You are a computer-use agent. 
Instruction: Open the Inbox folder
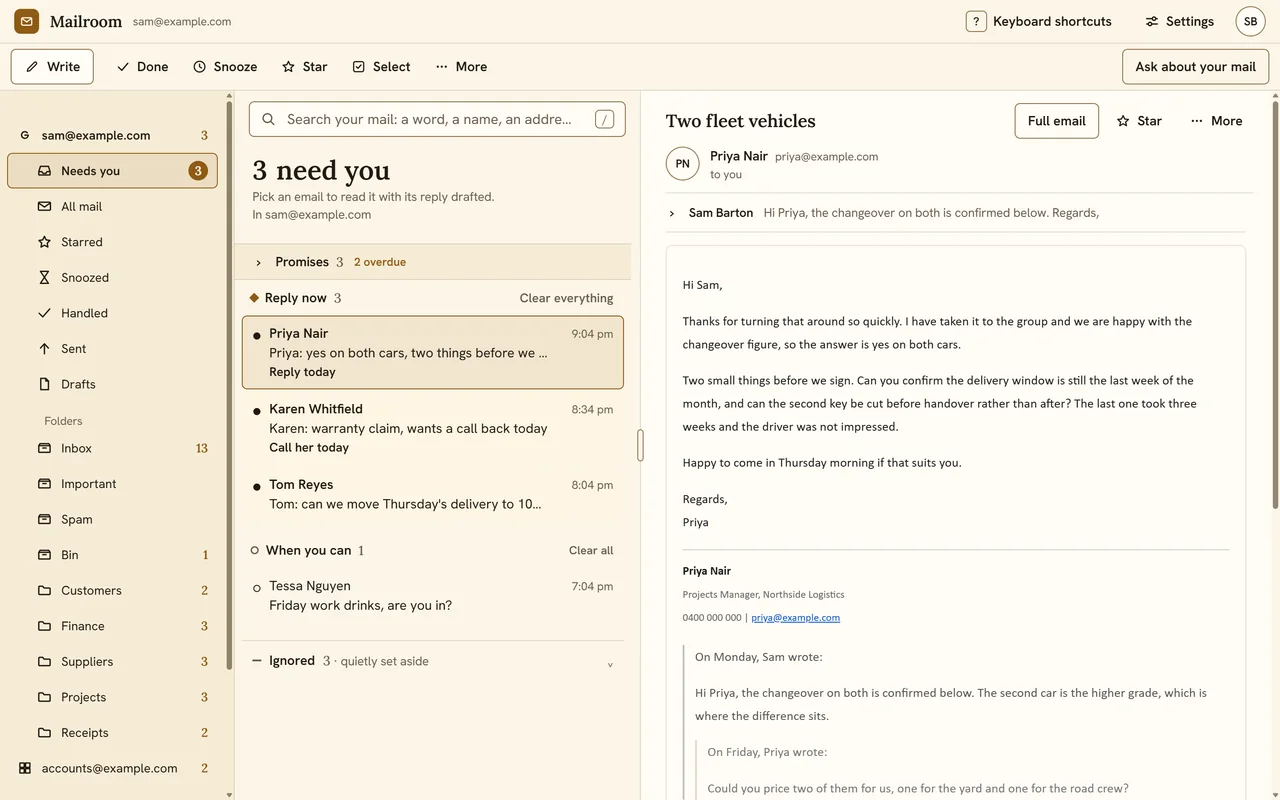(112, 449)
